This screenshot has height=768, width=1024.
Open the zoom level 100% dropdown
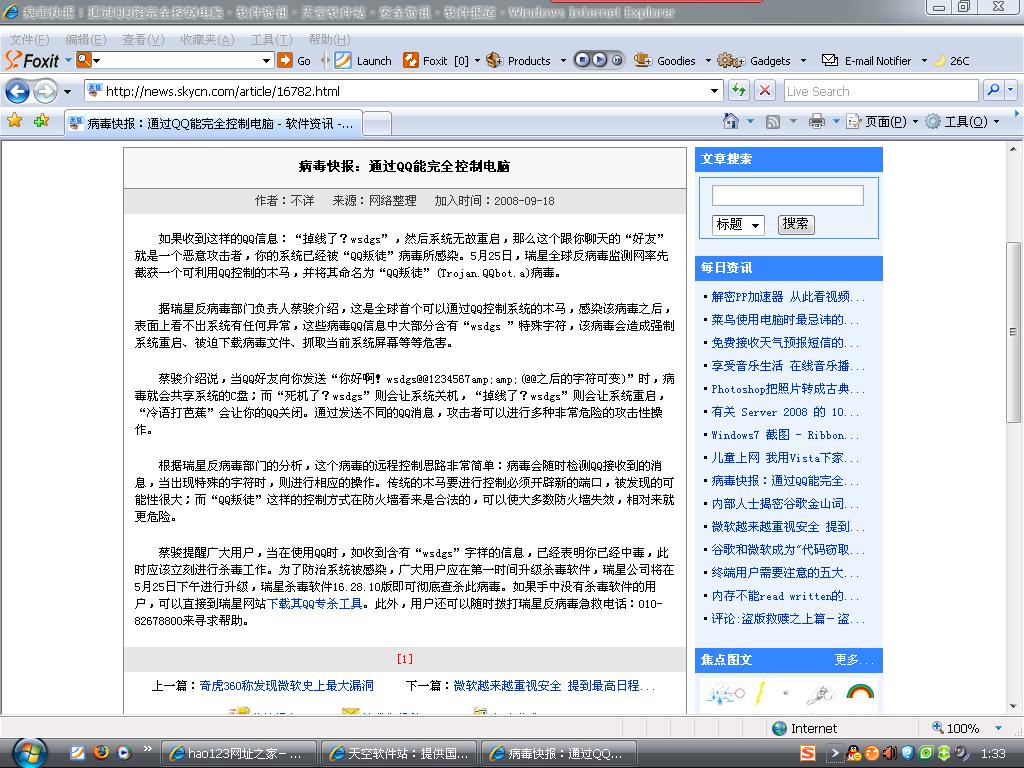tap(998, 728)
